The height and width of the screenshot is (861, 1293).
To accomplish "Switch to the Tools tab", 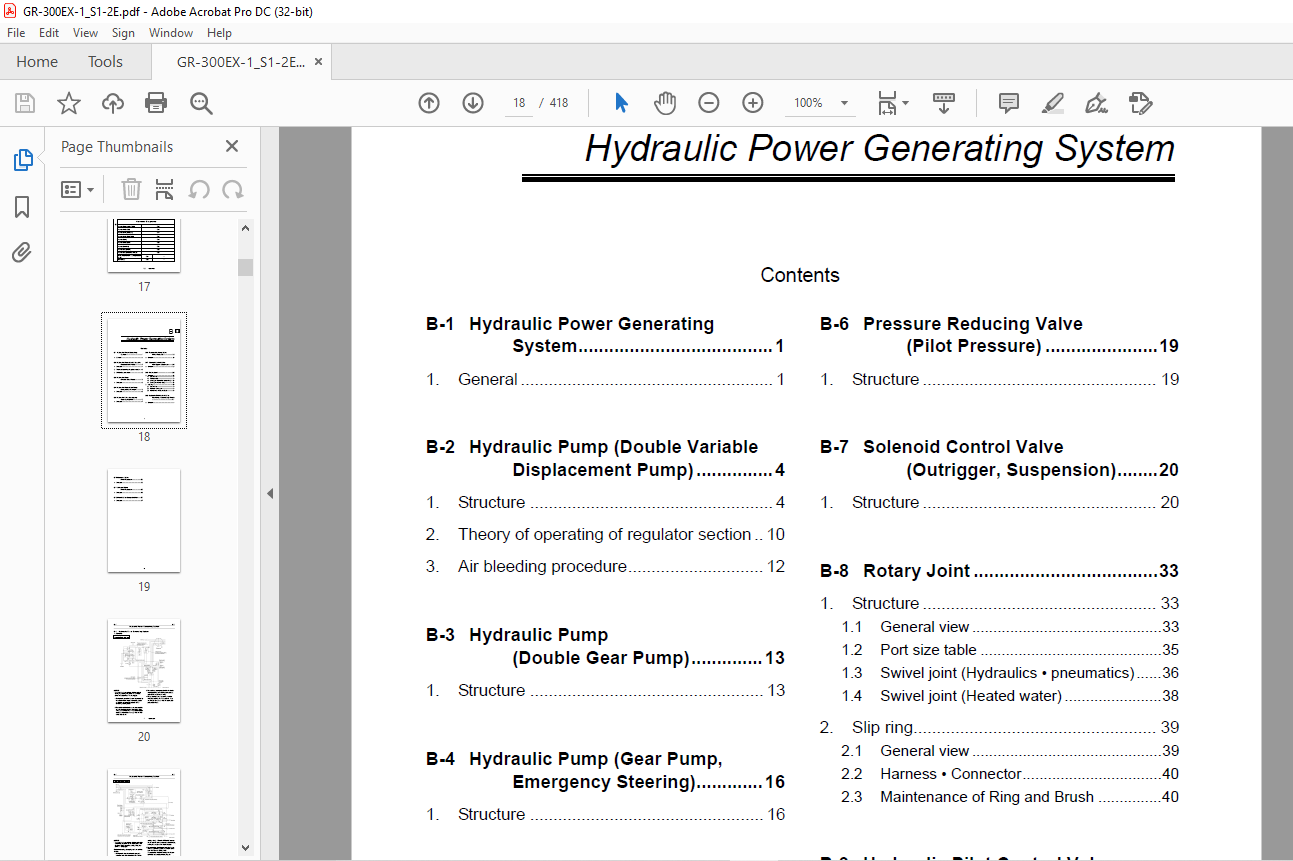I will (x=105, y=62).
